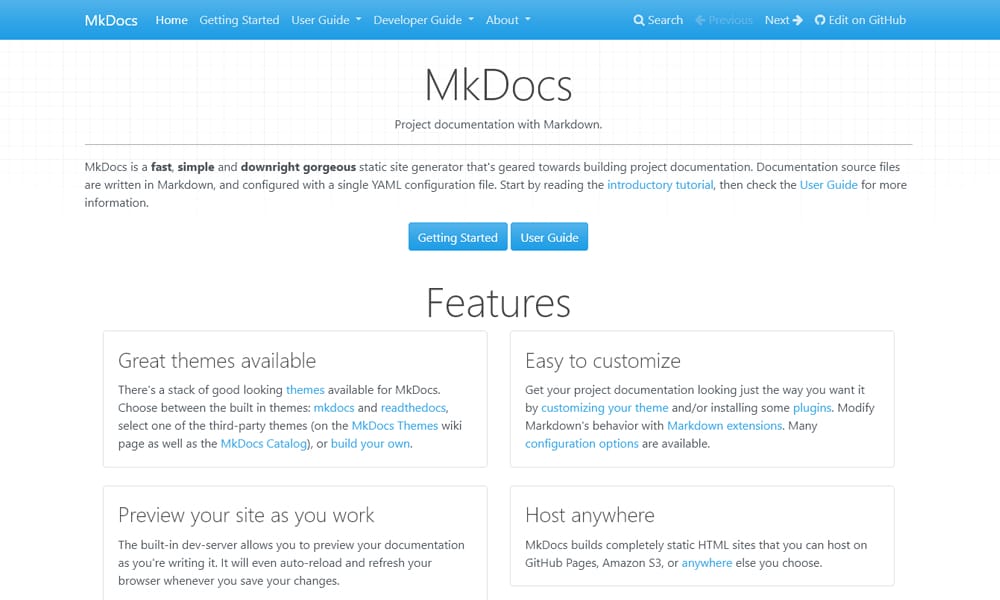1000x600 pixels.
Task: Expand the Developer Guide dropdown
Action: point(422,19)
